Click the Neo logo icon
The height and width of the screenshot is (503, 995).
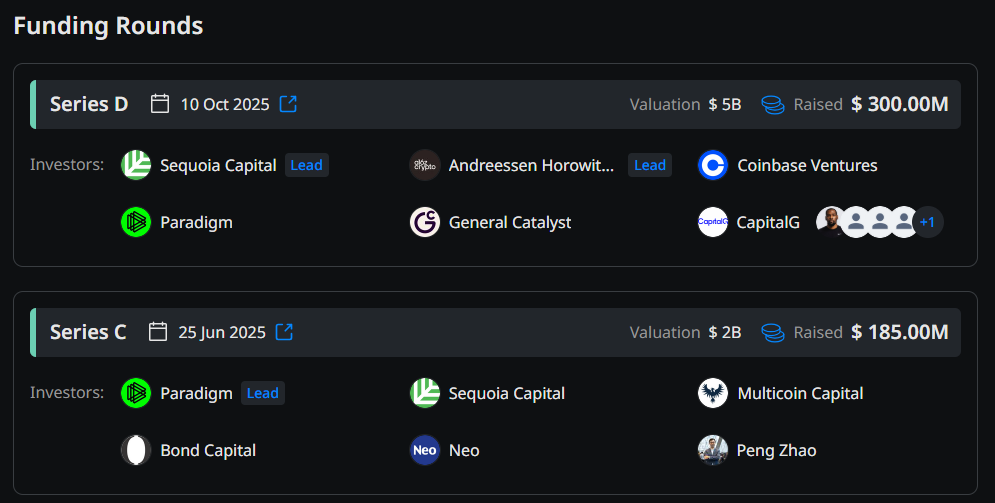(x=425, y=450)
